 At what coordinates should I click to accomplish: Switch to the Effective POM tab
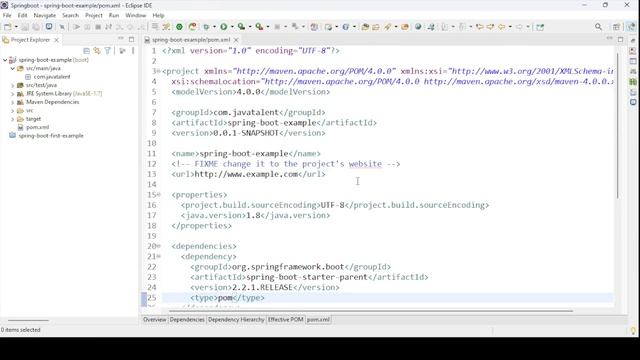click(286, 320)
